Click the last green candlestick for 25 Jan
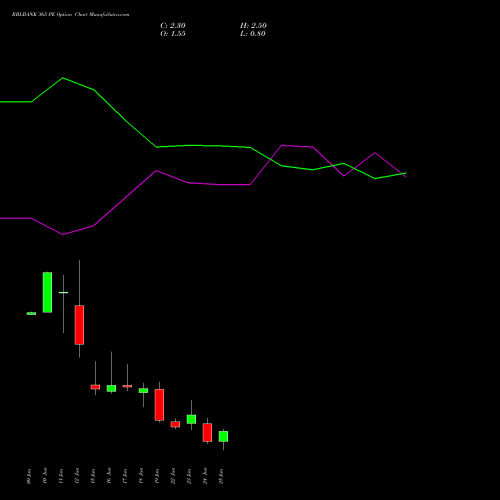The height and width of the screenshot is (500, 500). pyautogui.click(x=223, y=436)
